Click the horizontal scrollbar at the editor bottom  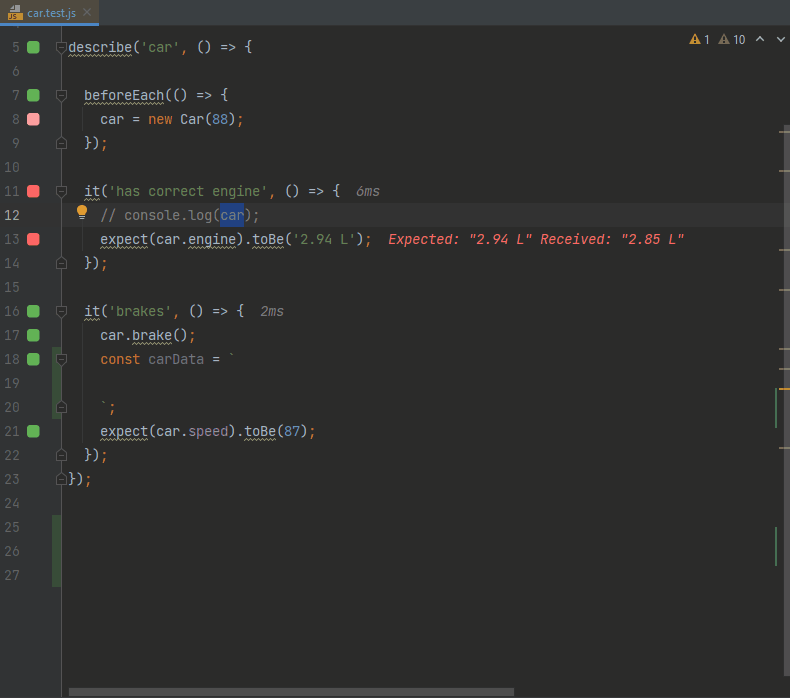click(290, 692)
